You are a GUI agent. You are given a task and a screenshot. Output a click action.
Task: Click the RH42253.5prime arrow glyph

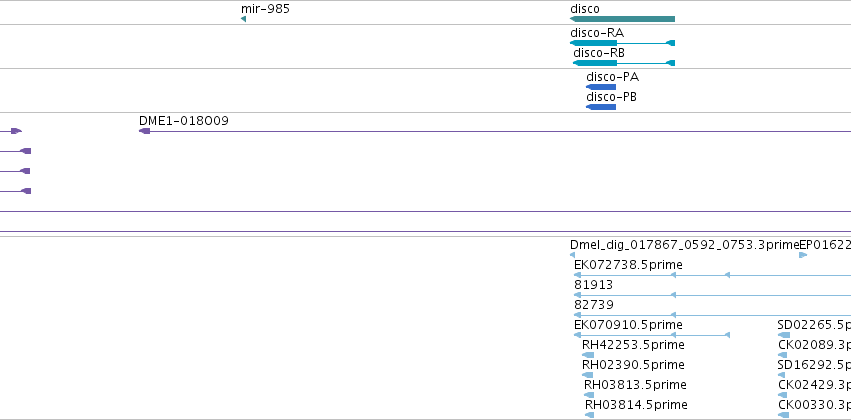point(588,355)
